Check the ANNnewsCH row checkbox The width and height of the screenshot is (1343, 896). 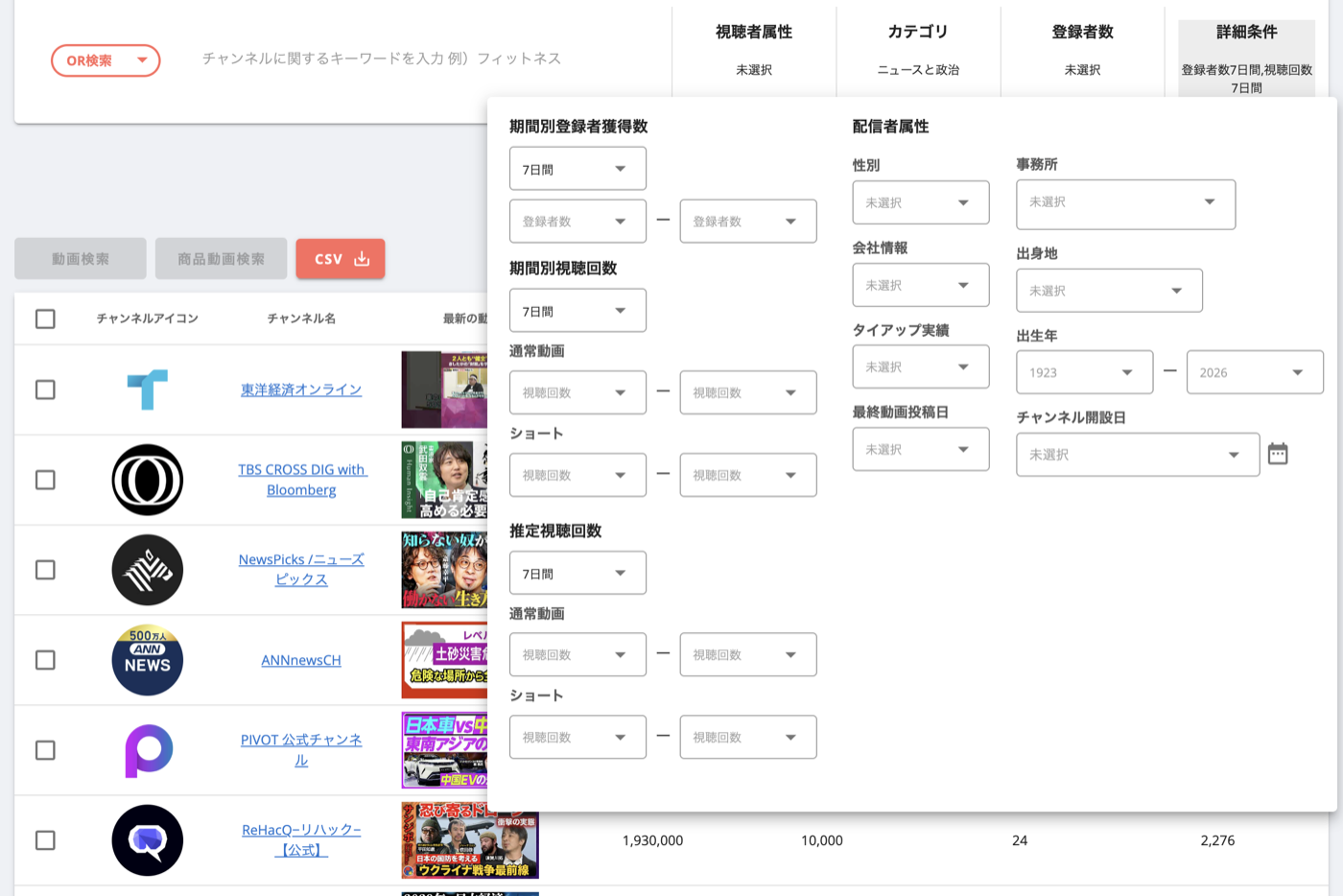pyautogui.click(x=45, y=660)
